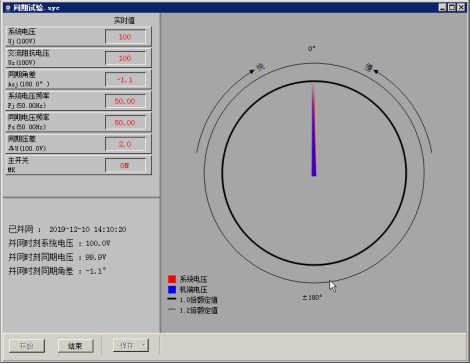This screenshot has height=364, width=470.
Task: Select the 系统电压频率 Fj value field
Action: [125, 101]
